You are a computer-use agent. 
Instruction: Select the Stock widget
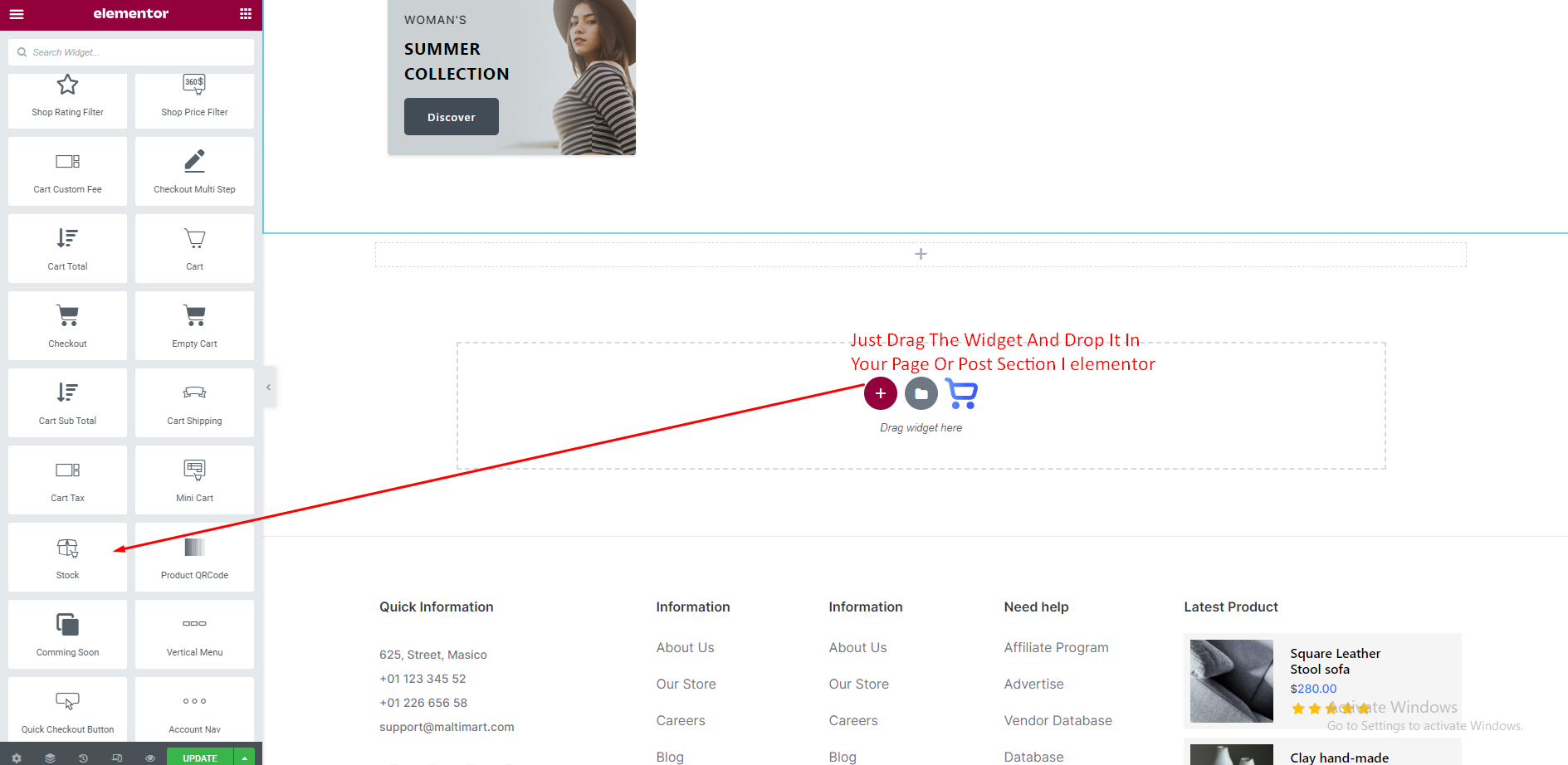(67, 557)
